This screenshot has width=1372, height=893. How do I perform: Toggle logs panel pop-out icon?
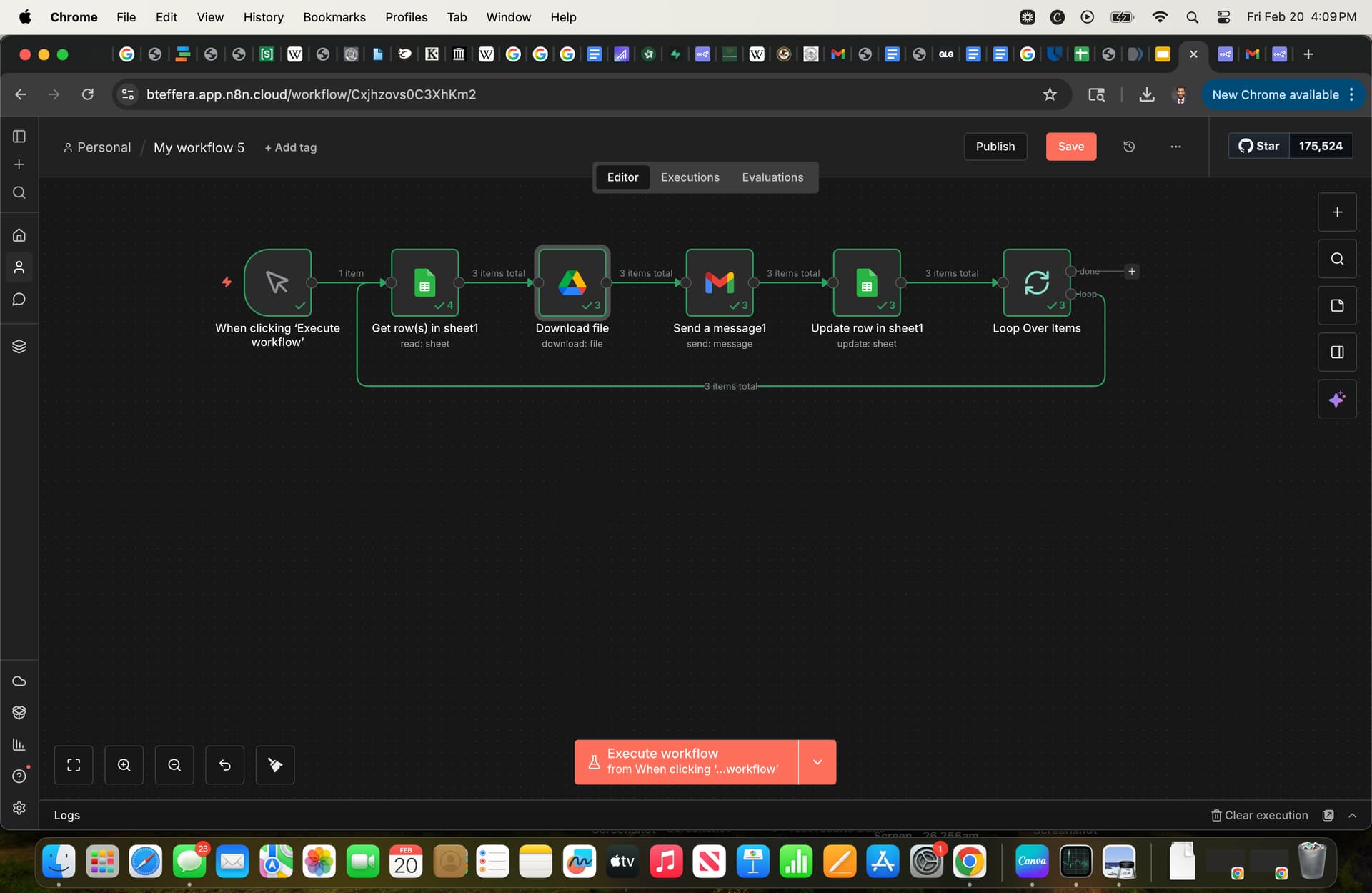pyautogui.click(x=1328, y=815)
